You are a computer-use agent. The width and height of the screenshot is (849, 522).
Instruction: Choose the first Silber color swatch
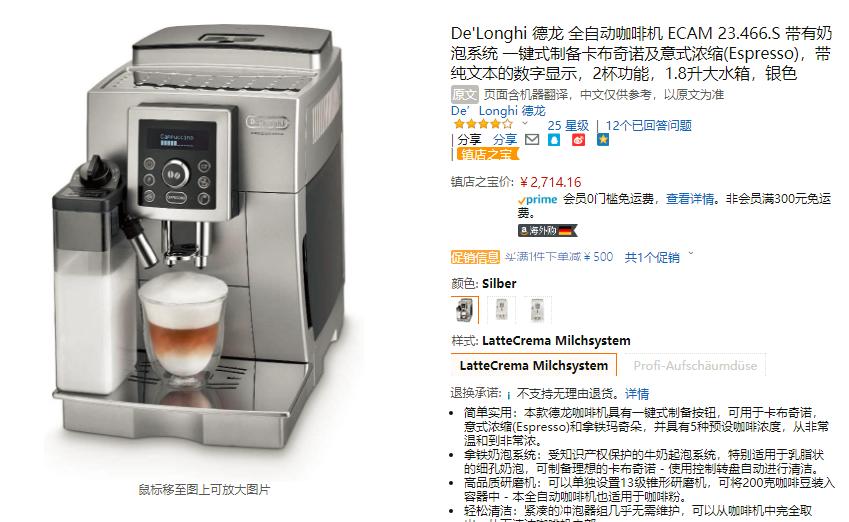coord(465,310)
